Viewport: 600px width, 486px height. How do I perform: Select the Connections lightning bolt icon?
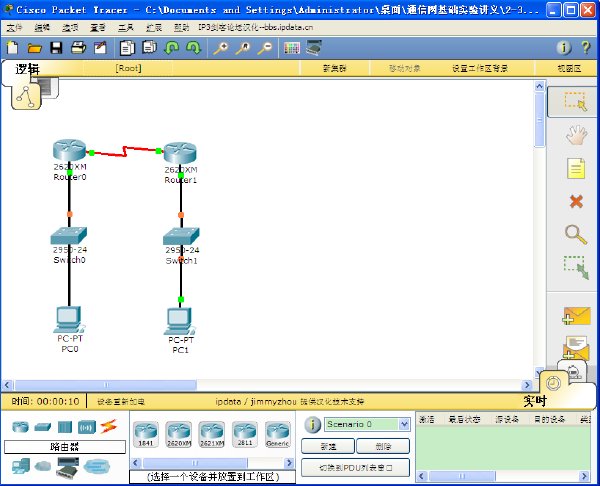coord(108,427)
